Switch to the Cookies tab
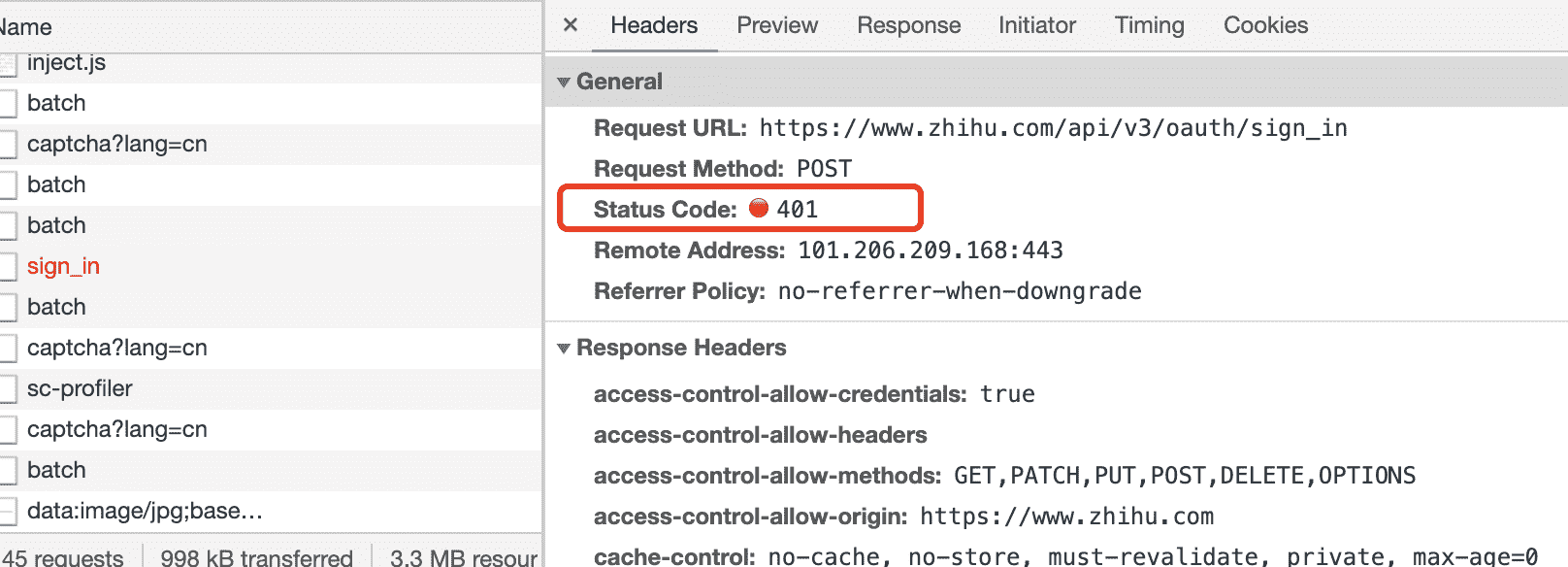The image size is (1568, 567). click(x=1265, y=25)
